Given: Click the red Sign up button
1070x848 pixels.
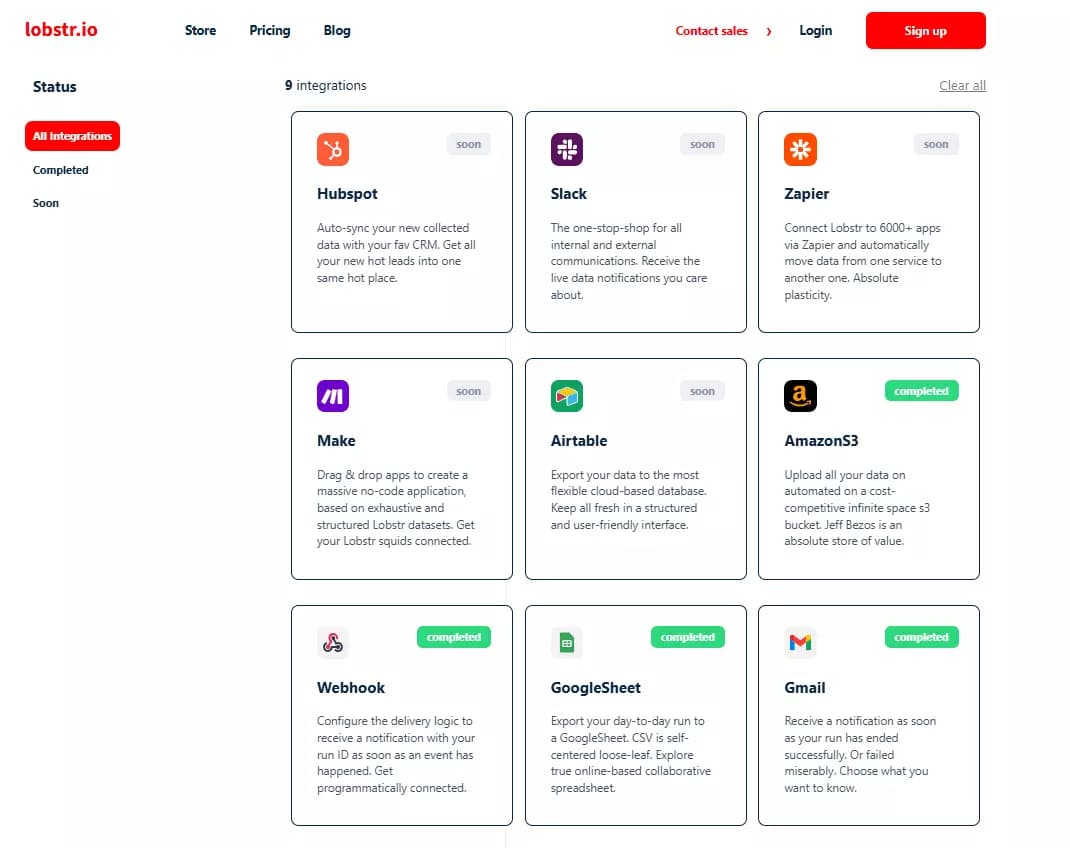Looking at the screenshot, I should point(925,31).
